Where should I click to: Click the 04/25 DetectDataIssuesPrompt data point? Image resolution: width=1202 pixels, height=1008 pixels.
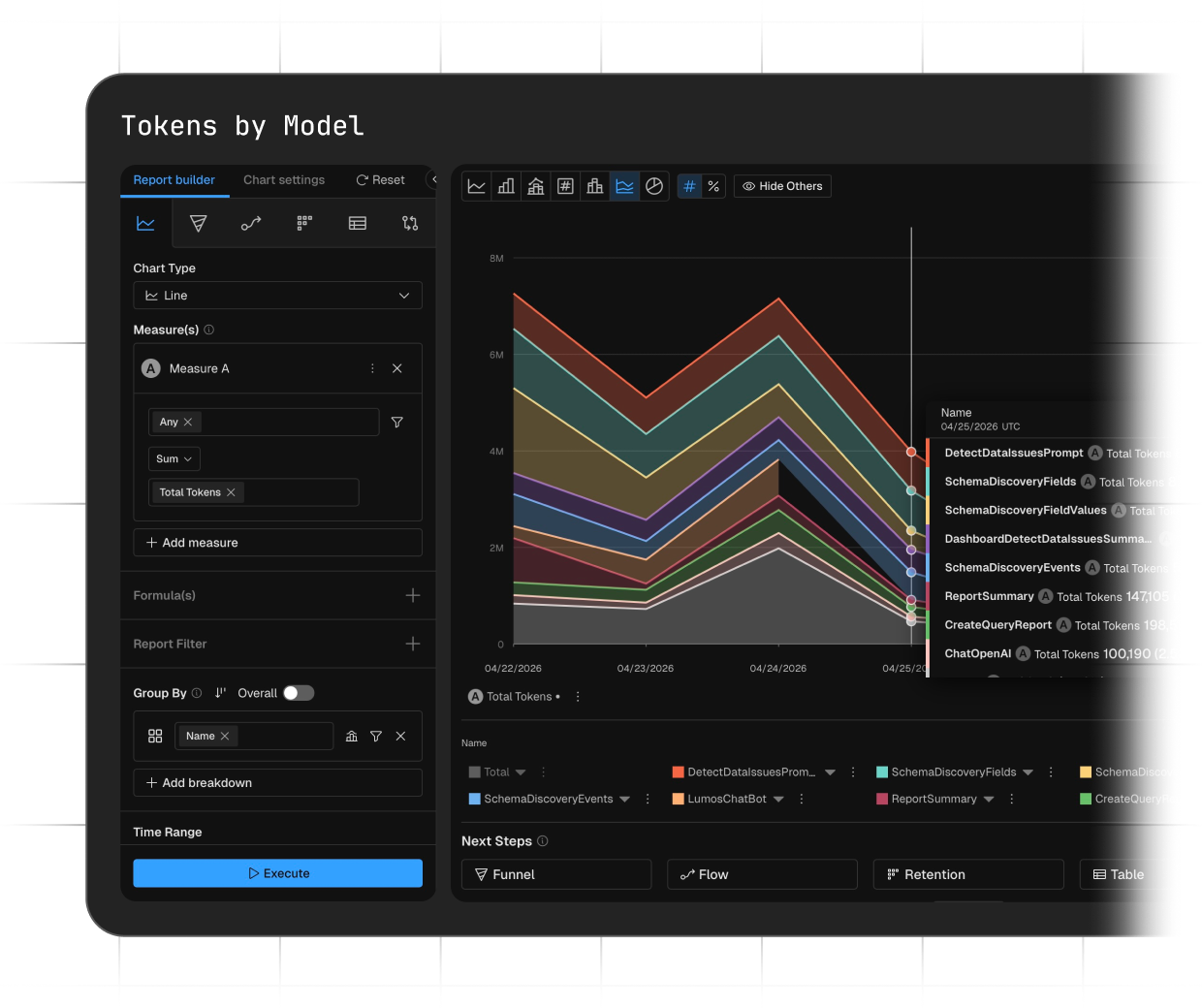click(x=911, y=453)
